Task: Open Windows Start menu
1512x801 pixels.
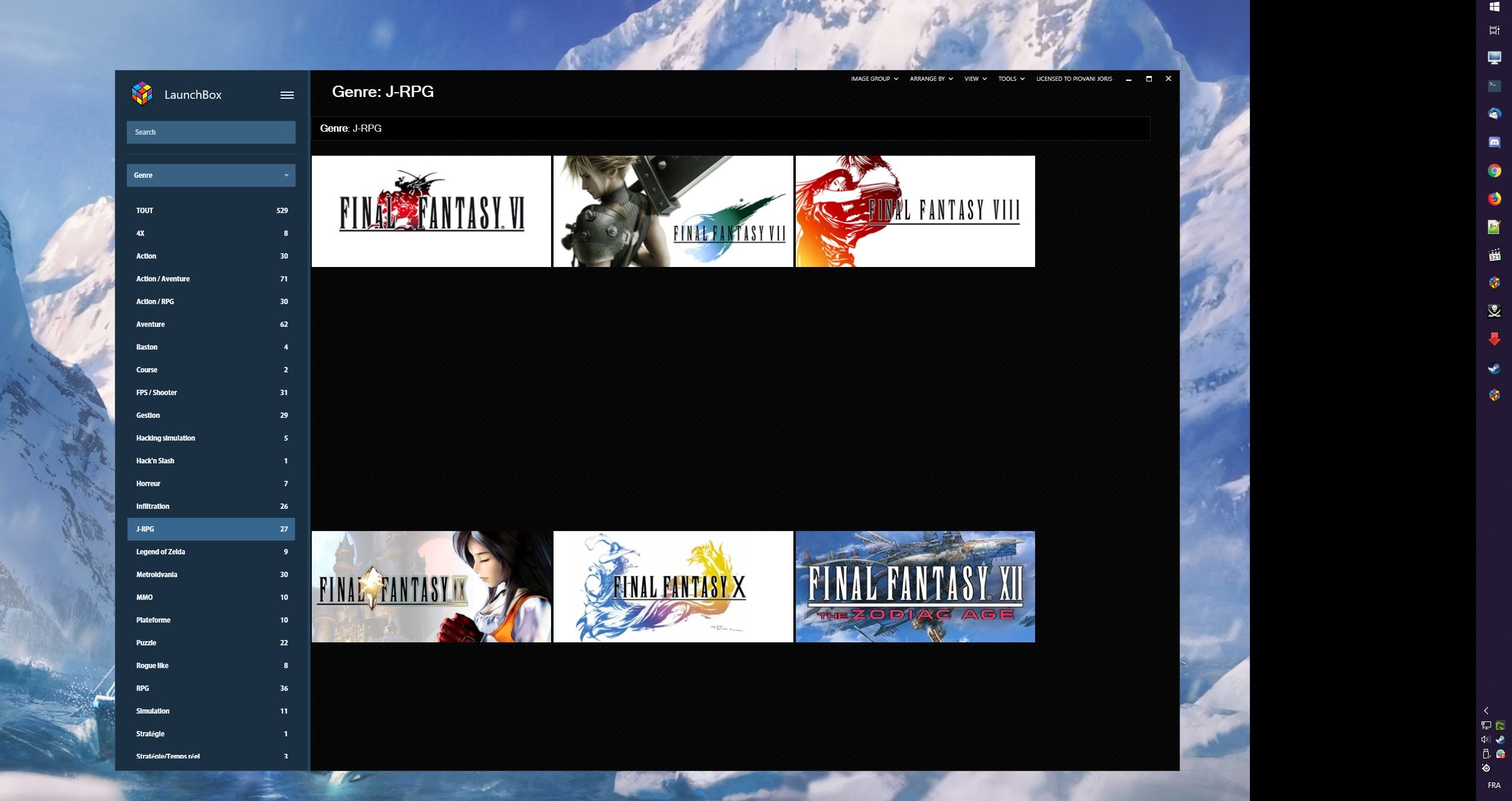Action: [1494, 7]
